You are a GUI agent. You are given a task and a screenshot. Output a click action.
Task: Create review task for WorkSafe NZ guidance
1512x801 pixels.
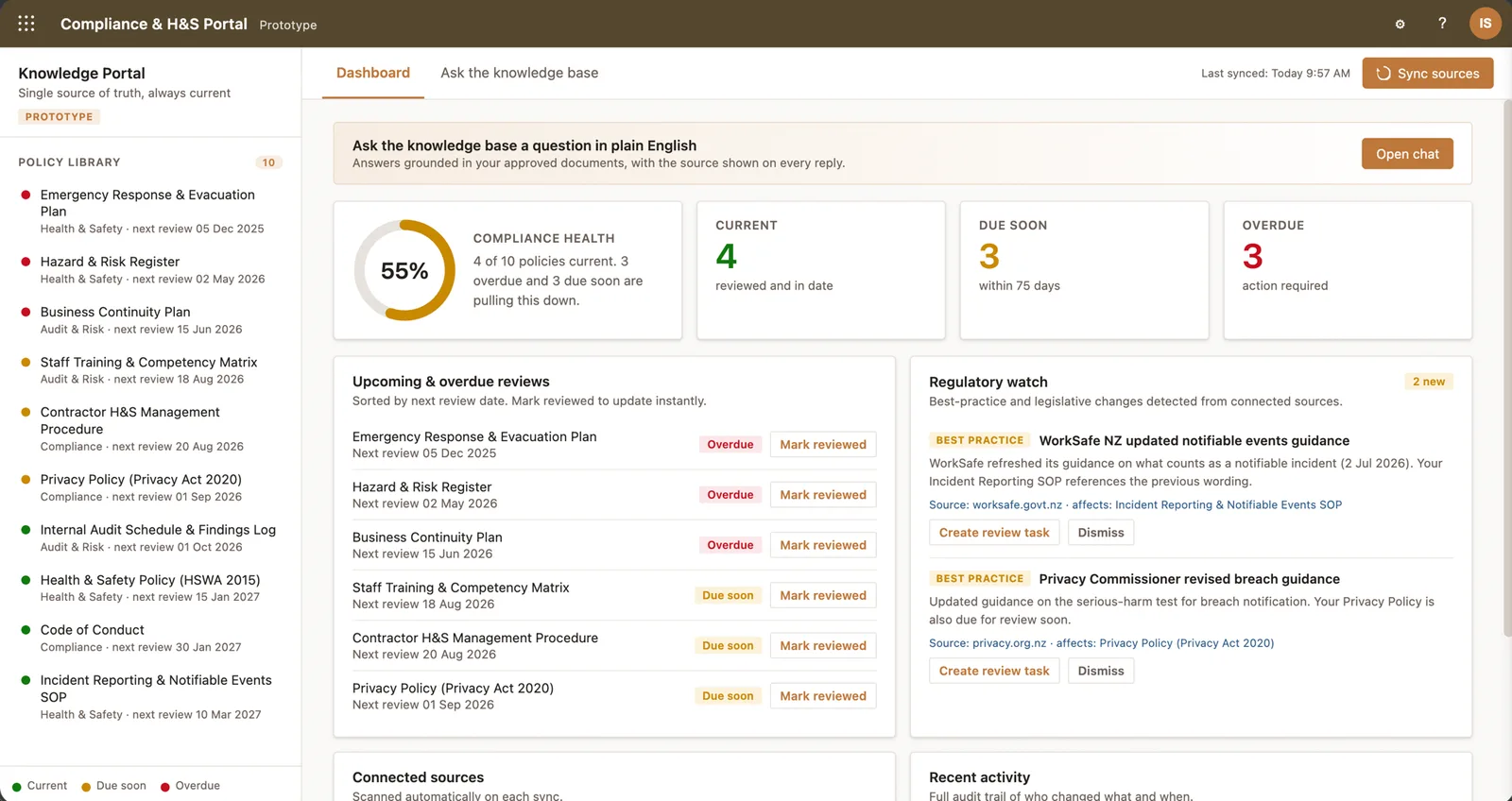[x=994, y=533]
